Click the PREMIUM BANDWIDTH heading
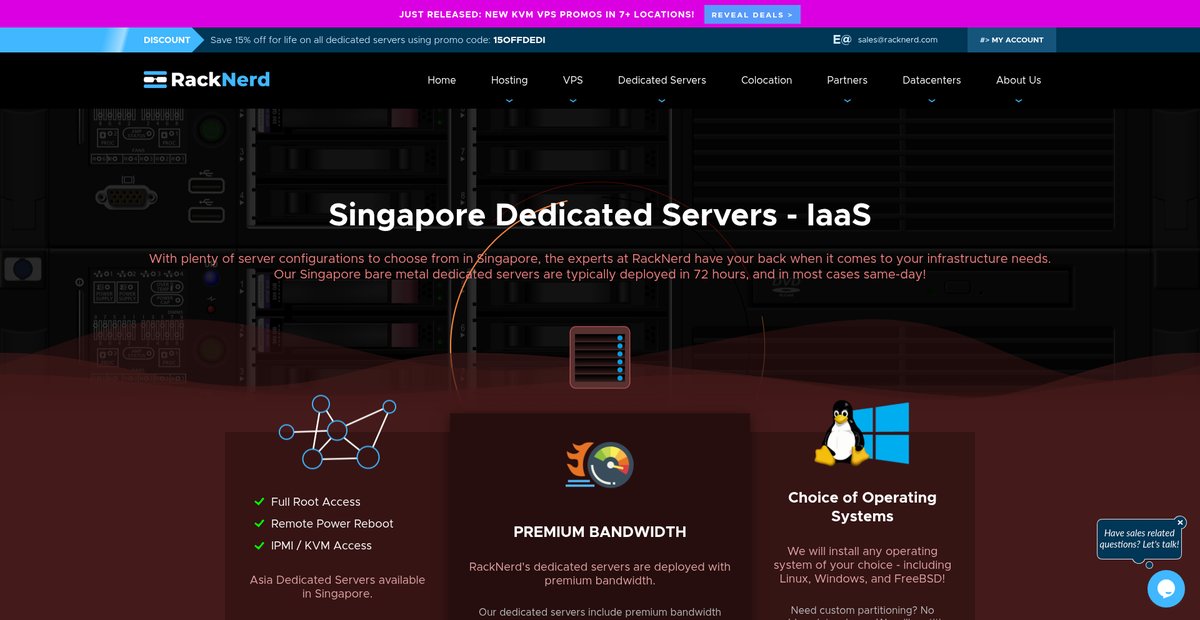The height and width of the screenshot is (620, 1200). tap(600, 532)
